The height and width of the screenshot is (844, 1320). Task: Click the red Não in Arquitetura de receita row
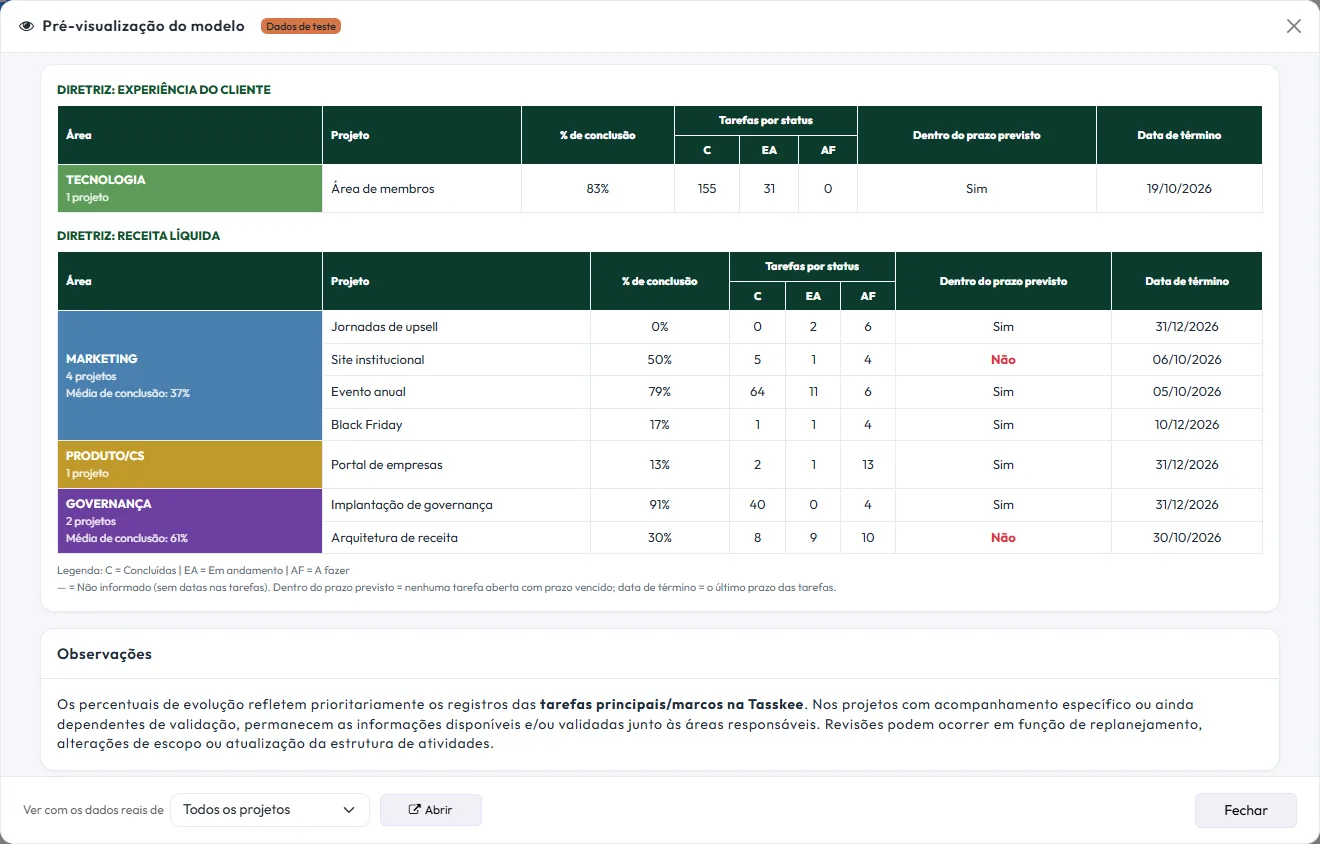pyautogui.click(x=1003, y=538)
